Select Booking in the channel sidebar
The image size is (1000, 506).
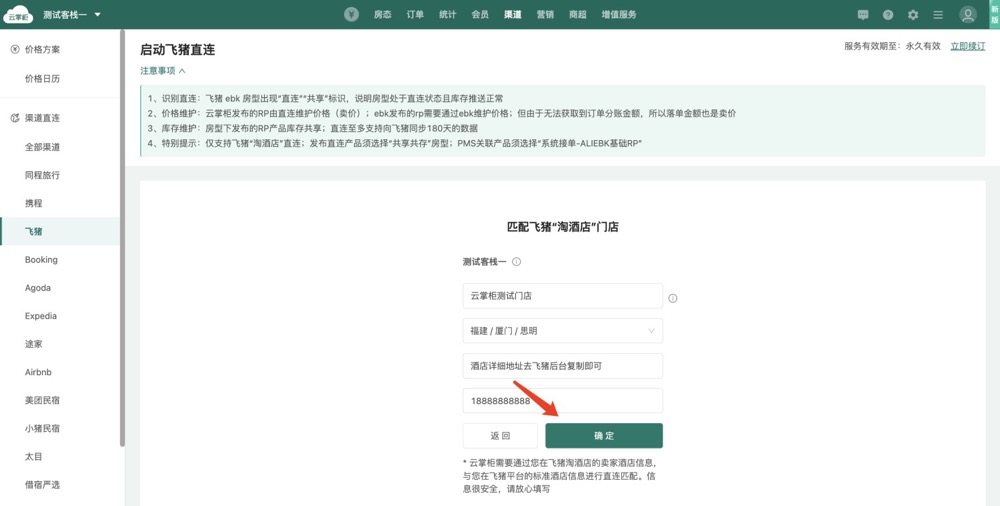coord(41,260)
